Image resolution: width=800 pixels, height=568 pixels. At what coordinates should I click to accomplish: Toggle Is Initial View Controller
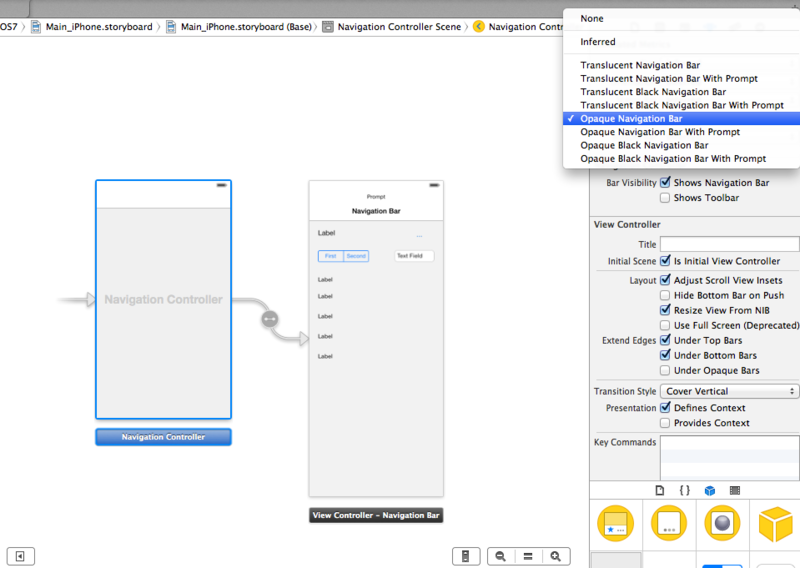point(665,261)
